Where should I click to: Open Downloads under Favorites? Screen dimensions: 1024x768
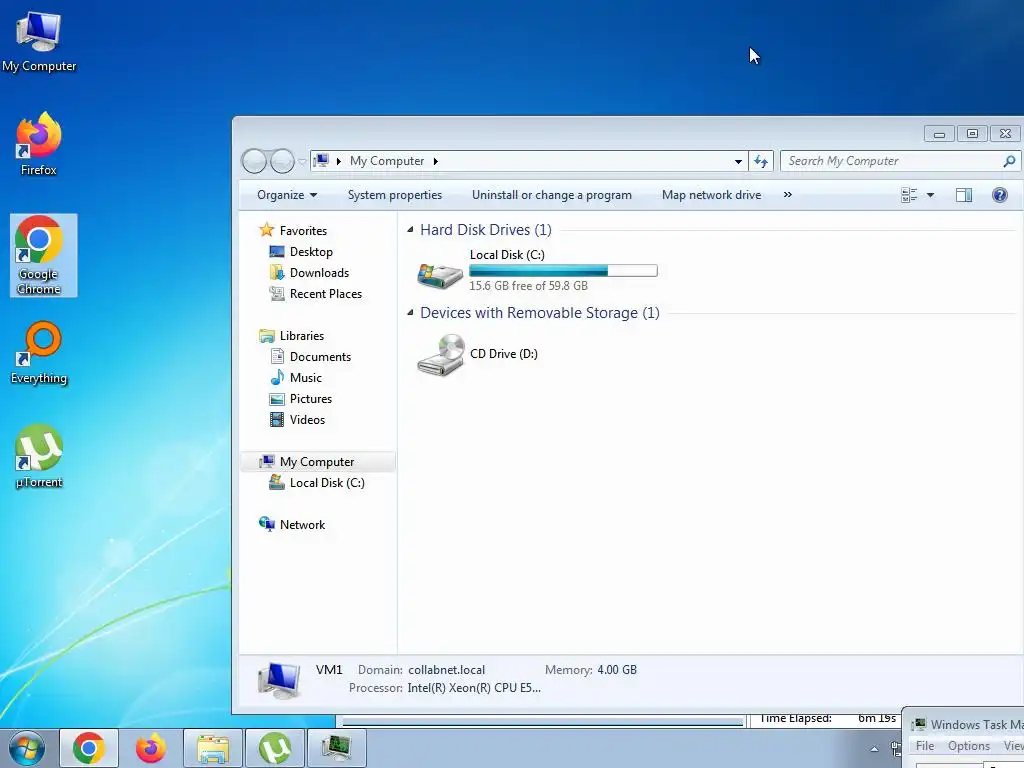click(319, 272)
